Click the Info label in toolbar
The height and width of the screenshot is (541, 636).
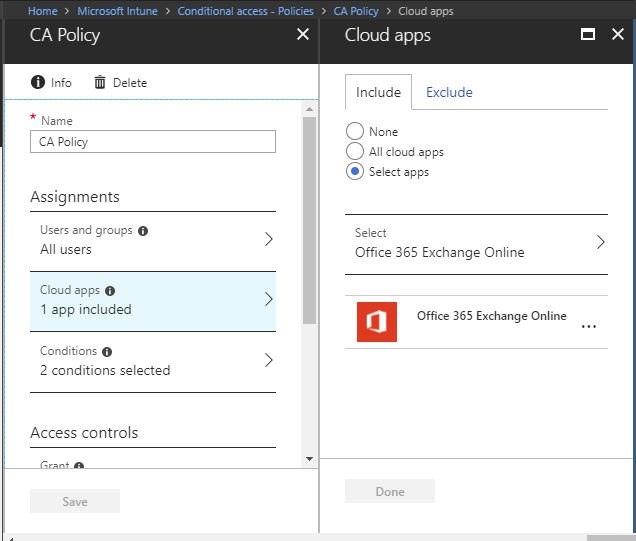point(61,83)
